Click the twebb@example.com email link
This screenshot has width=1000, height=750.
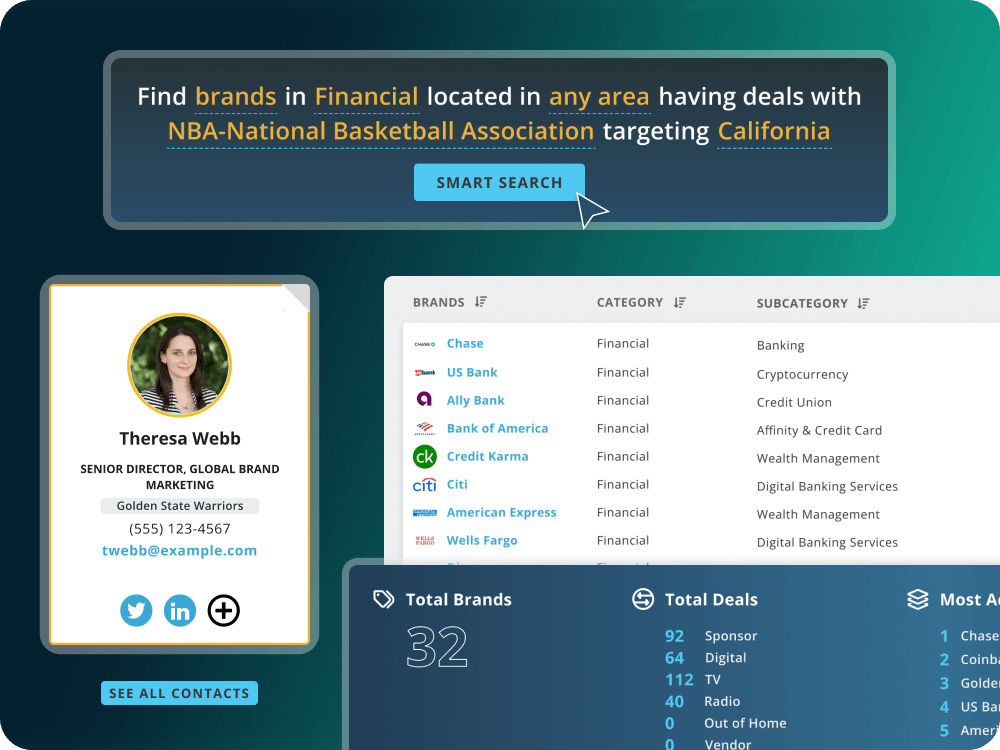(x=179, y=550)
